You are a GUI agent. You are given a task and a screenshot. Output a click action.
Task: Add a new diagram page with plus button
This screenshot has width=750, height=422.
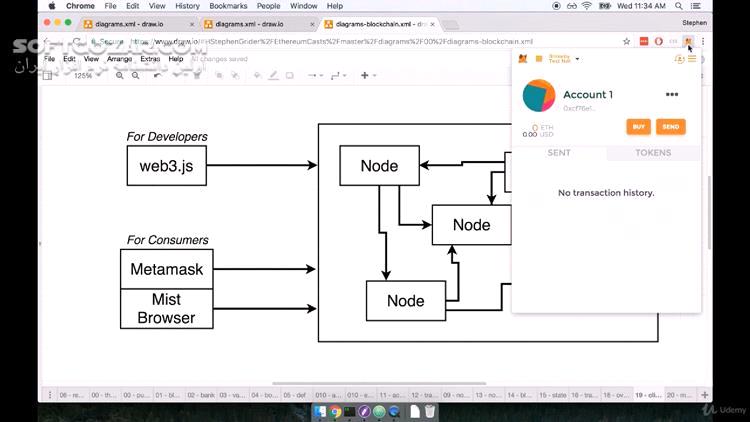pyautogui.click(x=704, y=395)
